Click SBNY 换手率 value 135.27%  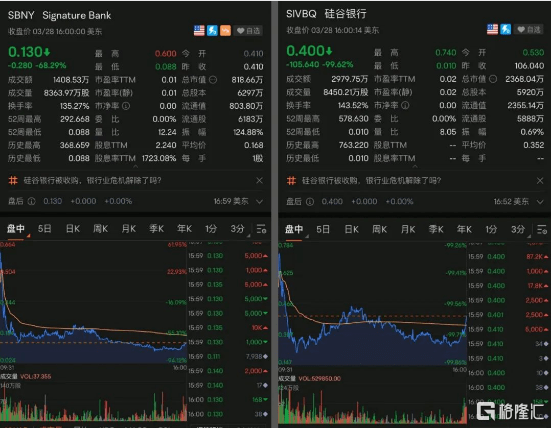click(x=74, y=106)
